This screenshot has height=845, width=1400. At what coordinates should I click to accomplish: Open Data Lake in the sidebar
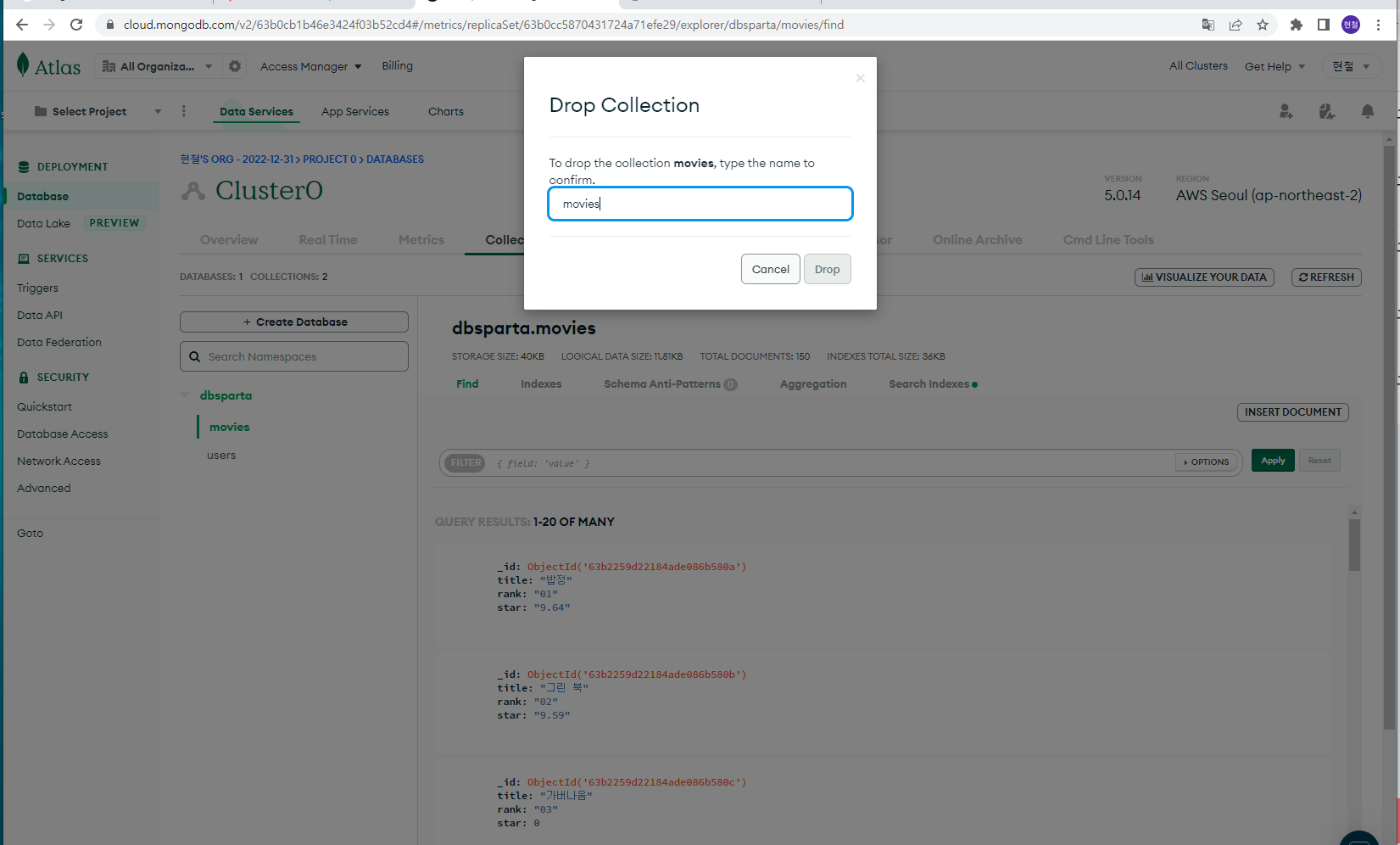[44, 223]
